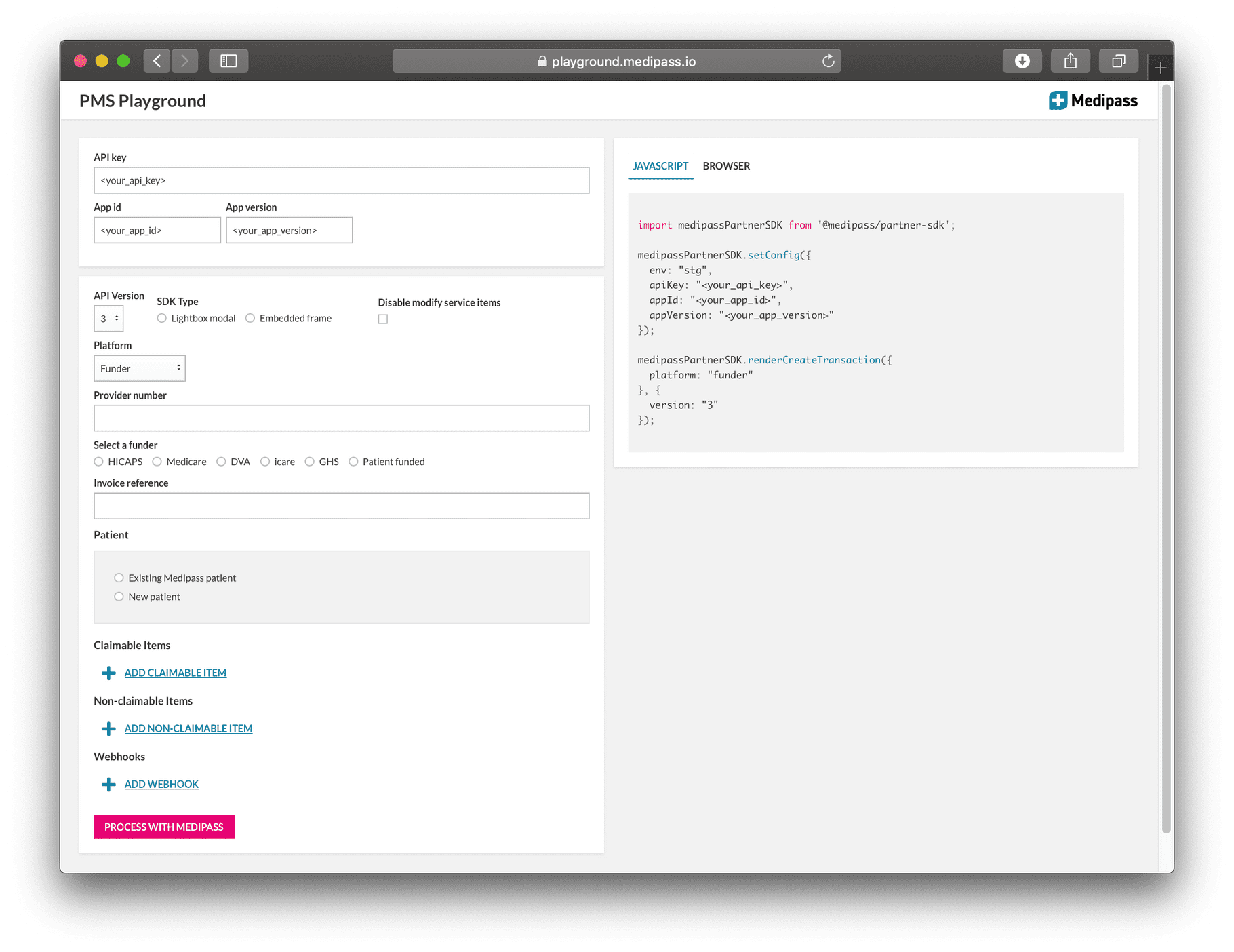Click inside the Invoice reference field
This screenshot has width=1234, height=952.
click(341, 506)
